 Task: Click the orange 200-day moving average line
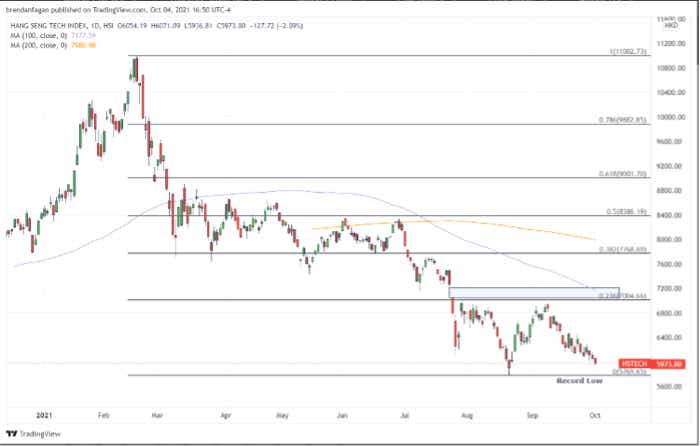tap(453, 221)
